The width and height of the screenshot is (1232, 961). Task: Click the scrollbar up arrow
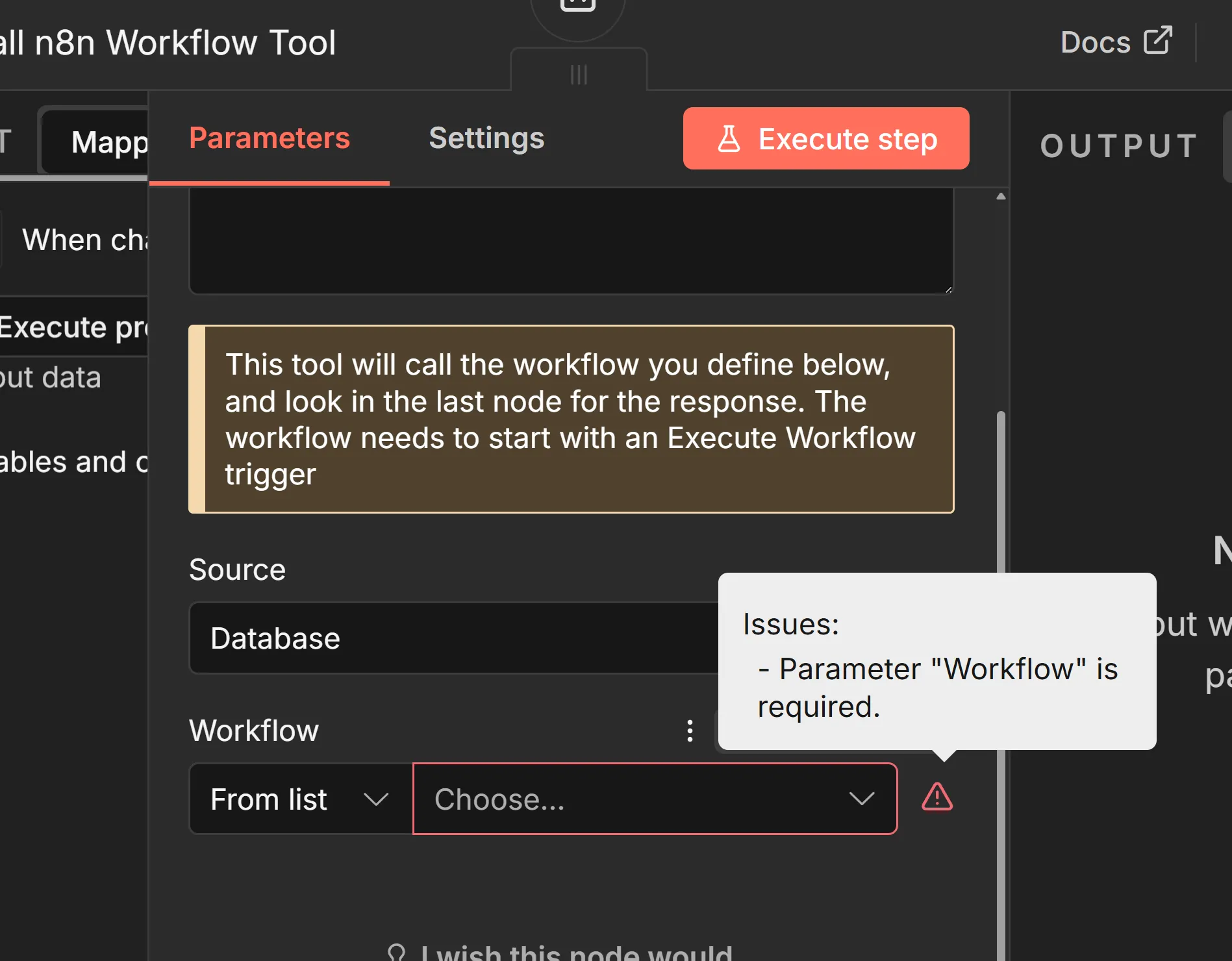[1001, 196]
